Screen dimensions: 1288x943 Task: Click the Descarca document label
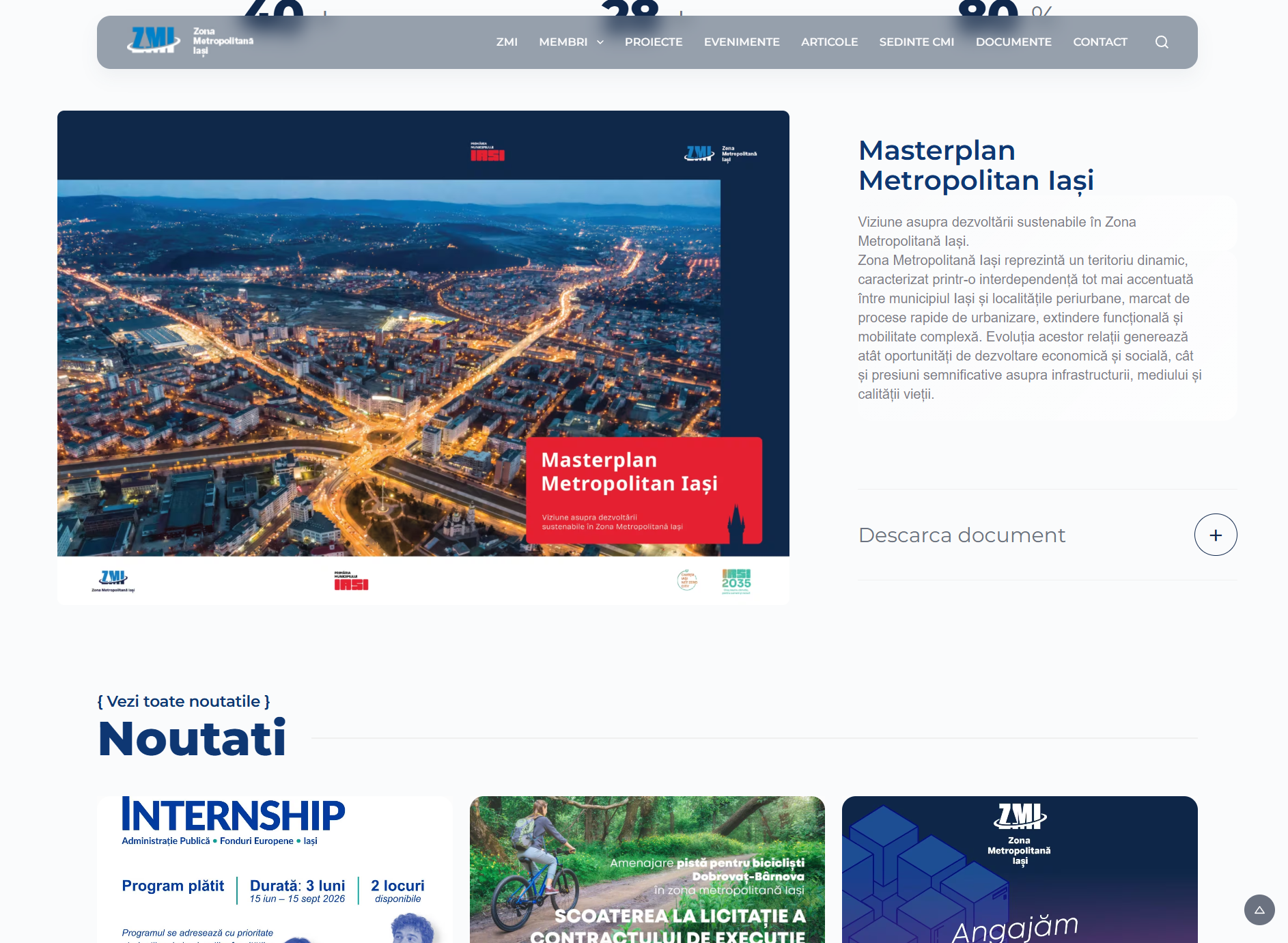pos(962,535)
